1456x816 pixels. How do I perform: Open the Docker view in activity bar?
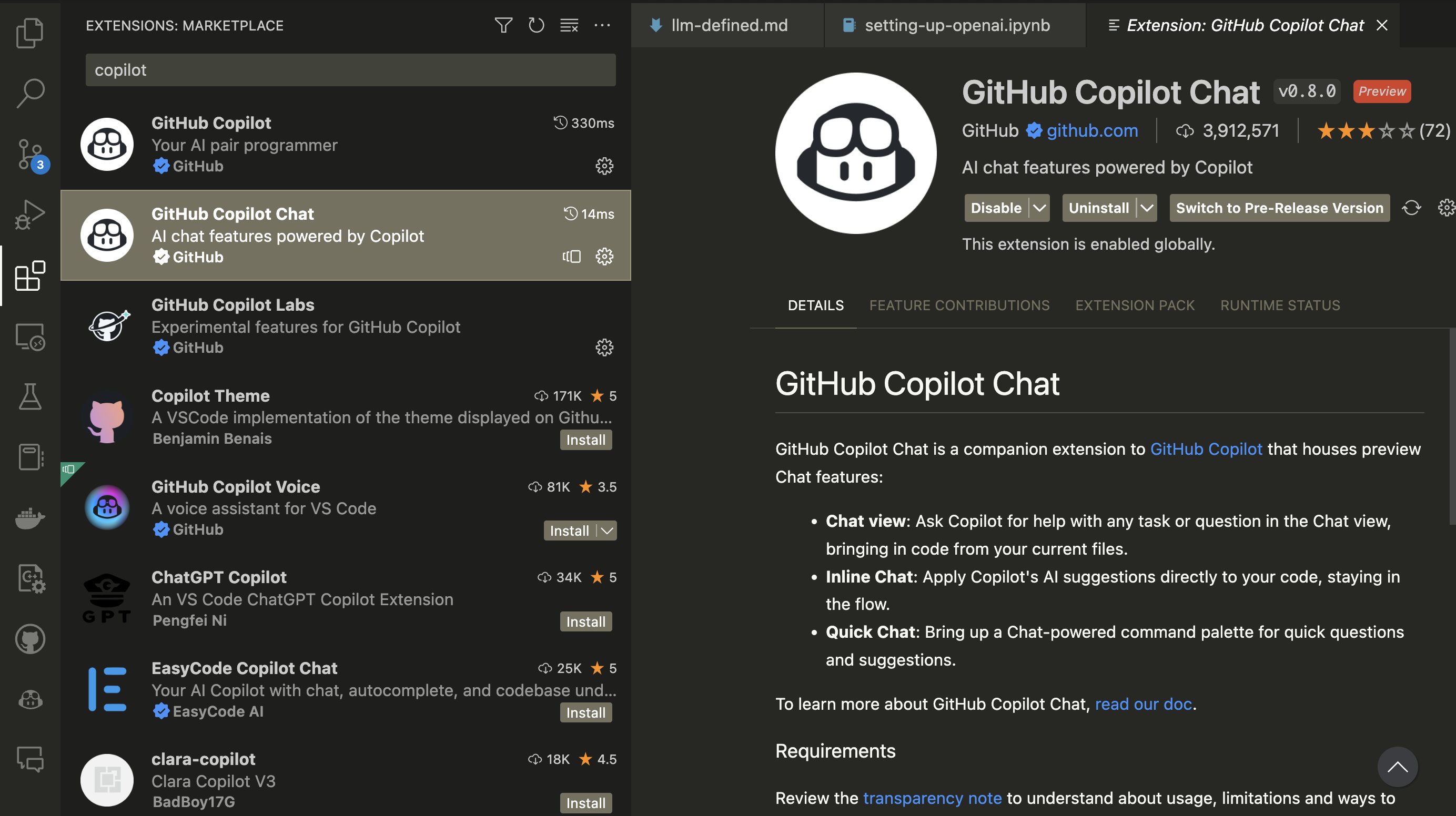(29, 518)
